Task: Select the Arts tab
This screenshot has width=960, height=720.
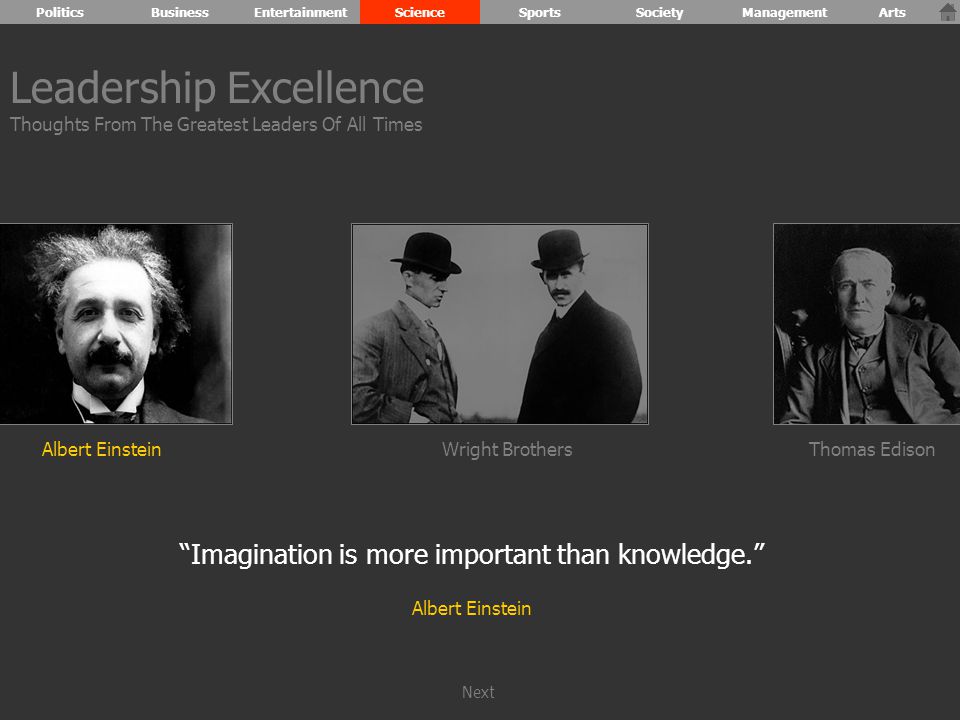Action: [892, 12]
